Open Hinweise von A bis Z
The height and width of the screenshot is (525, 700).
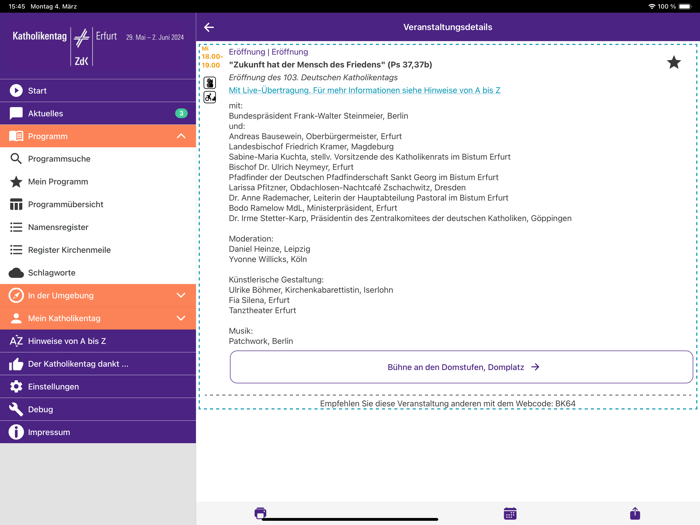[98, 341]
